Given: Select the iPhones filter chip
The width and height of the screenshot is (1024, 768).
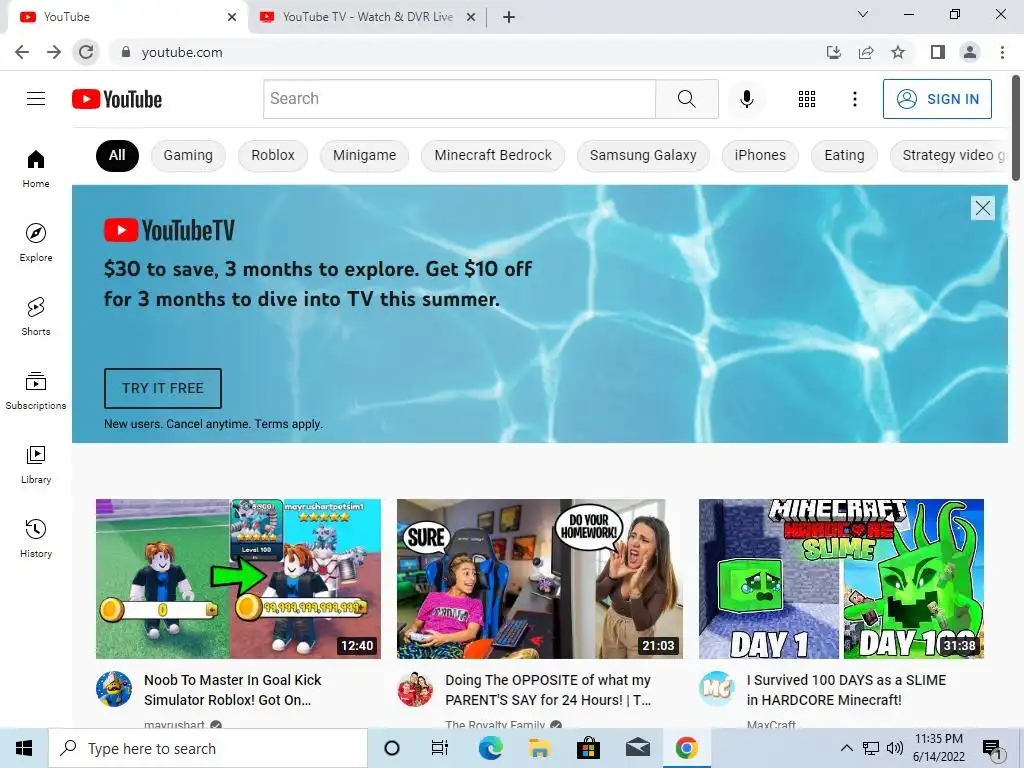Looking at the screenshot, I should coord(760,155).
